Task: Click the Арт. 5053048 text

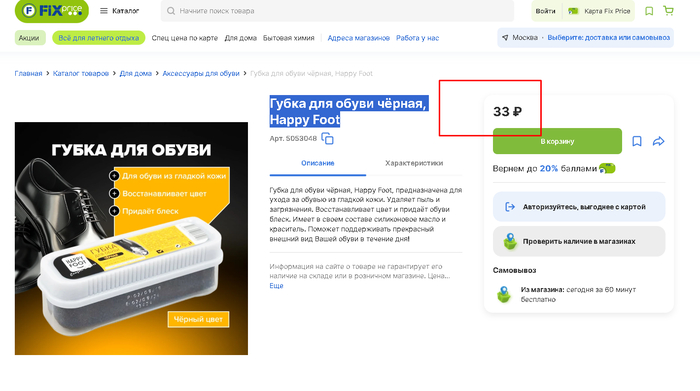Action: 293,139
